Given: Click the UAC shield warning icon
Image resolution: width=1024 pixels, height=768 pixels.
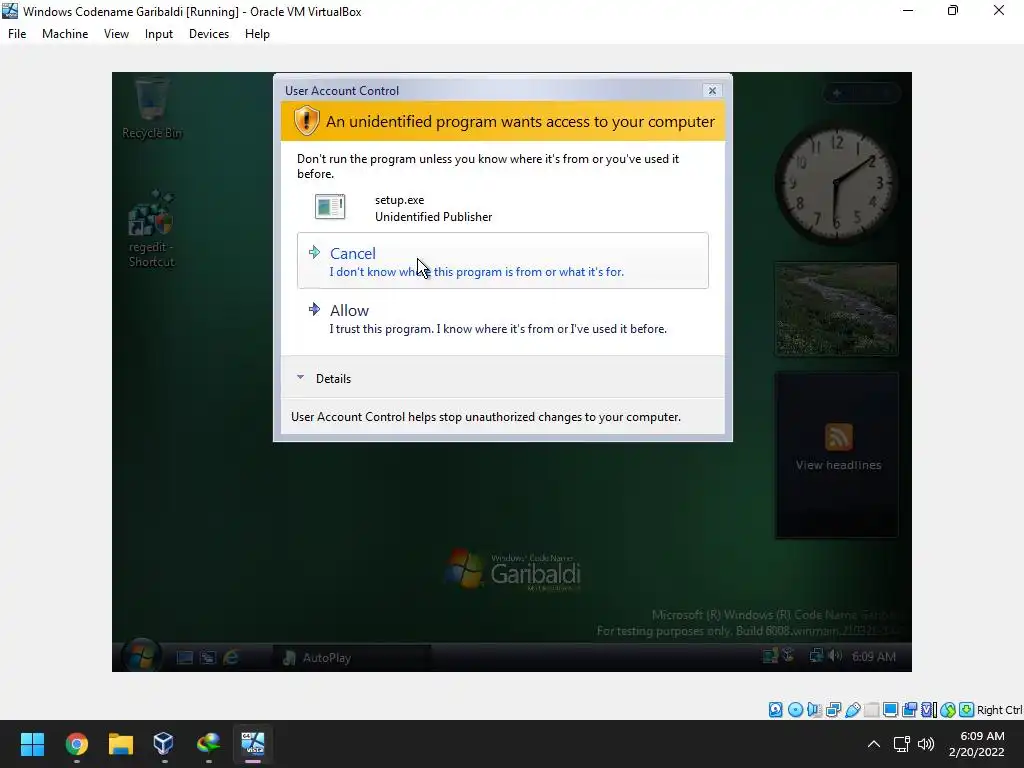Looking at the screenshot, I should tap(306, 121).
